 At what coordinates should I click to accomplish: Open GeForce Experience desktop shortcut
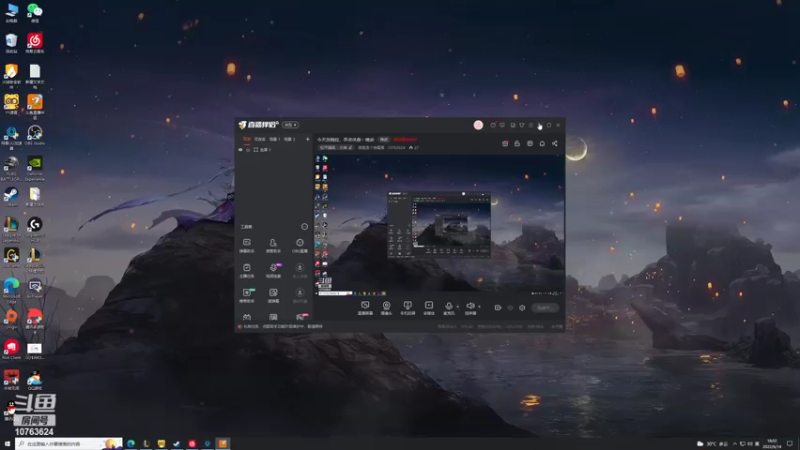(35, 168)
